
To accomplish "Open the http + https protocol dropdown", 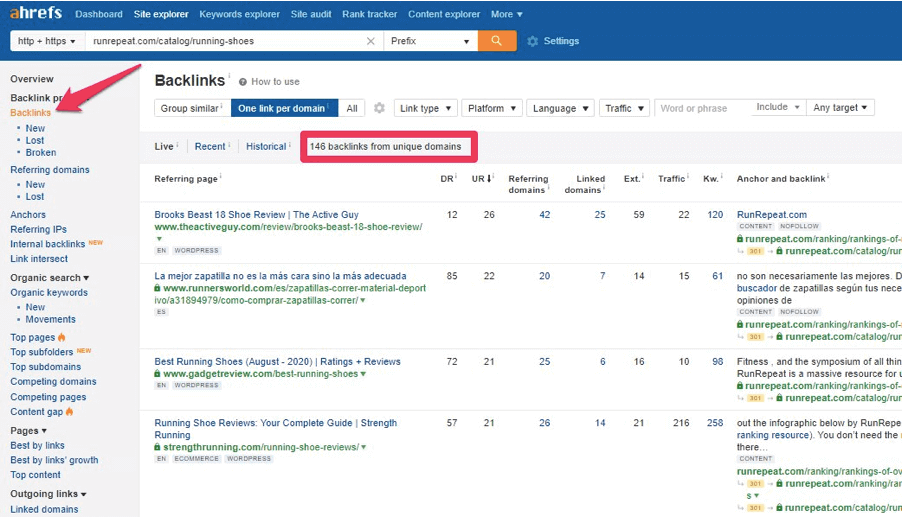I will point(47,41).
